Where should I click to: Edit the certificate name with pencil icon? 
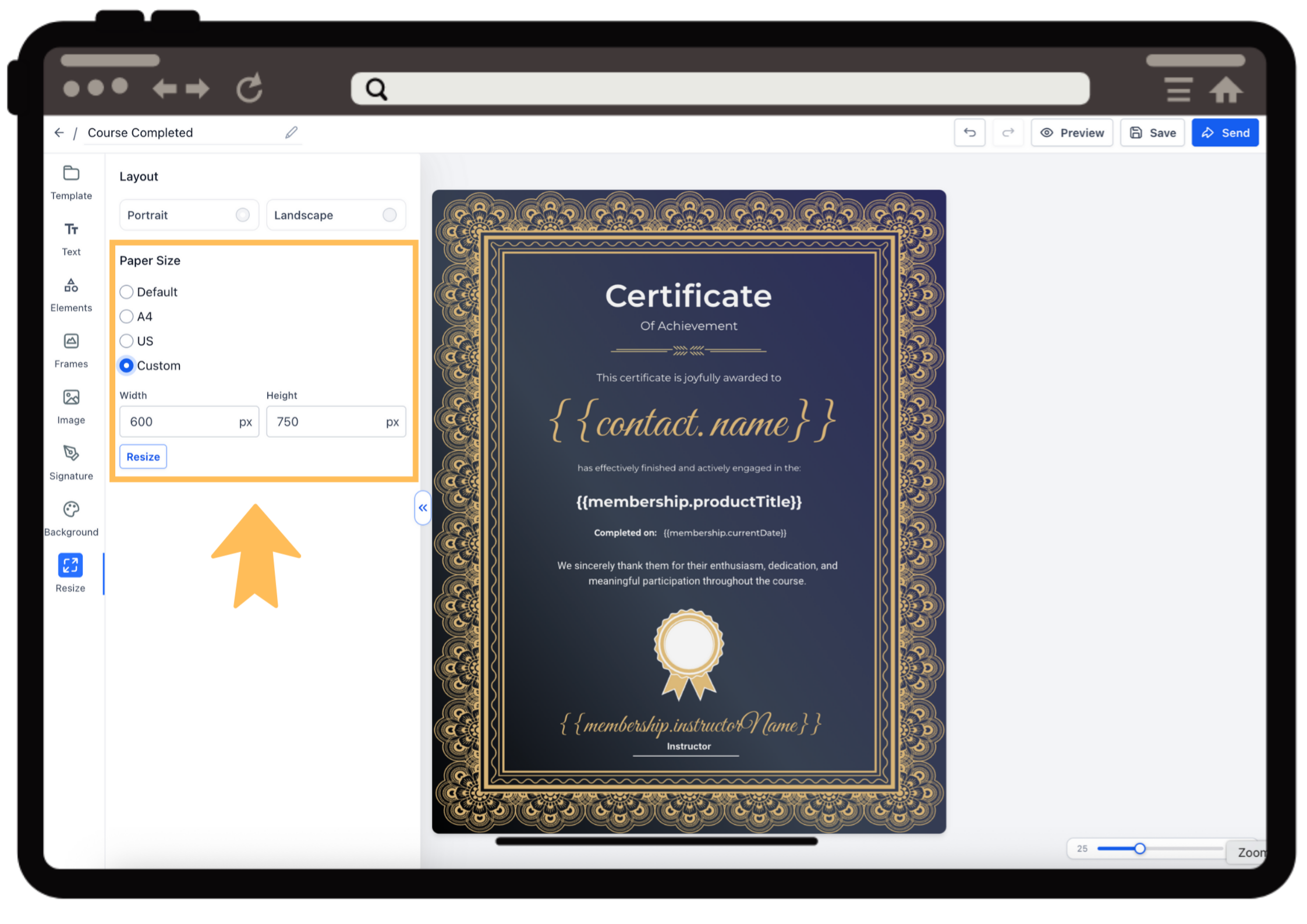point(291,133)
